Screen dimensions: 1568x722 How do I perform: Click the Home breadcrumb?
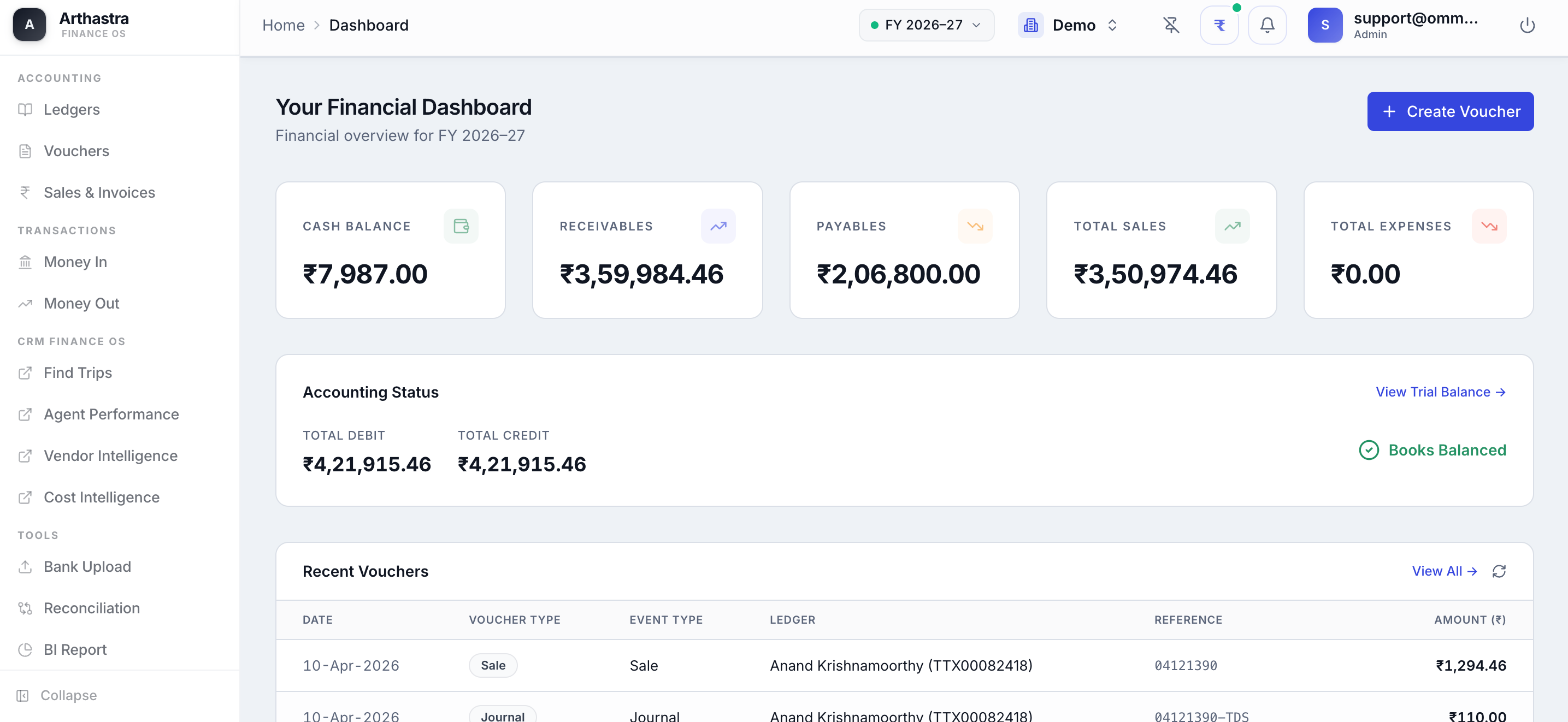point(283,25)
